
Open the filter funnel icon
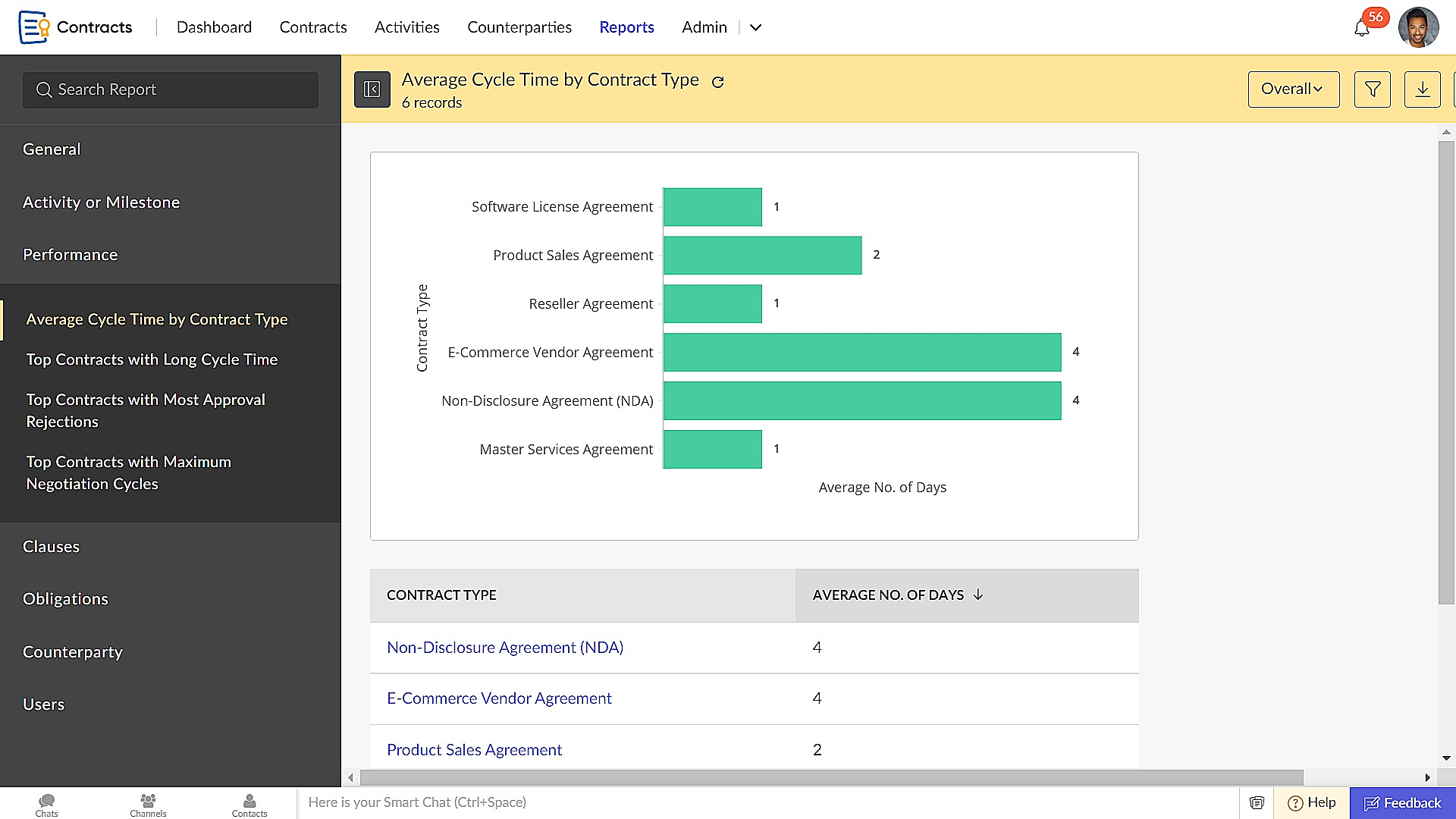(x=1372, y=89)
